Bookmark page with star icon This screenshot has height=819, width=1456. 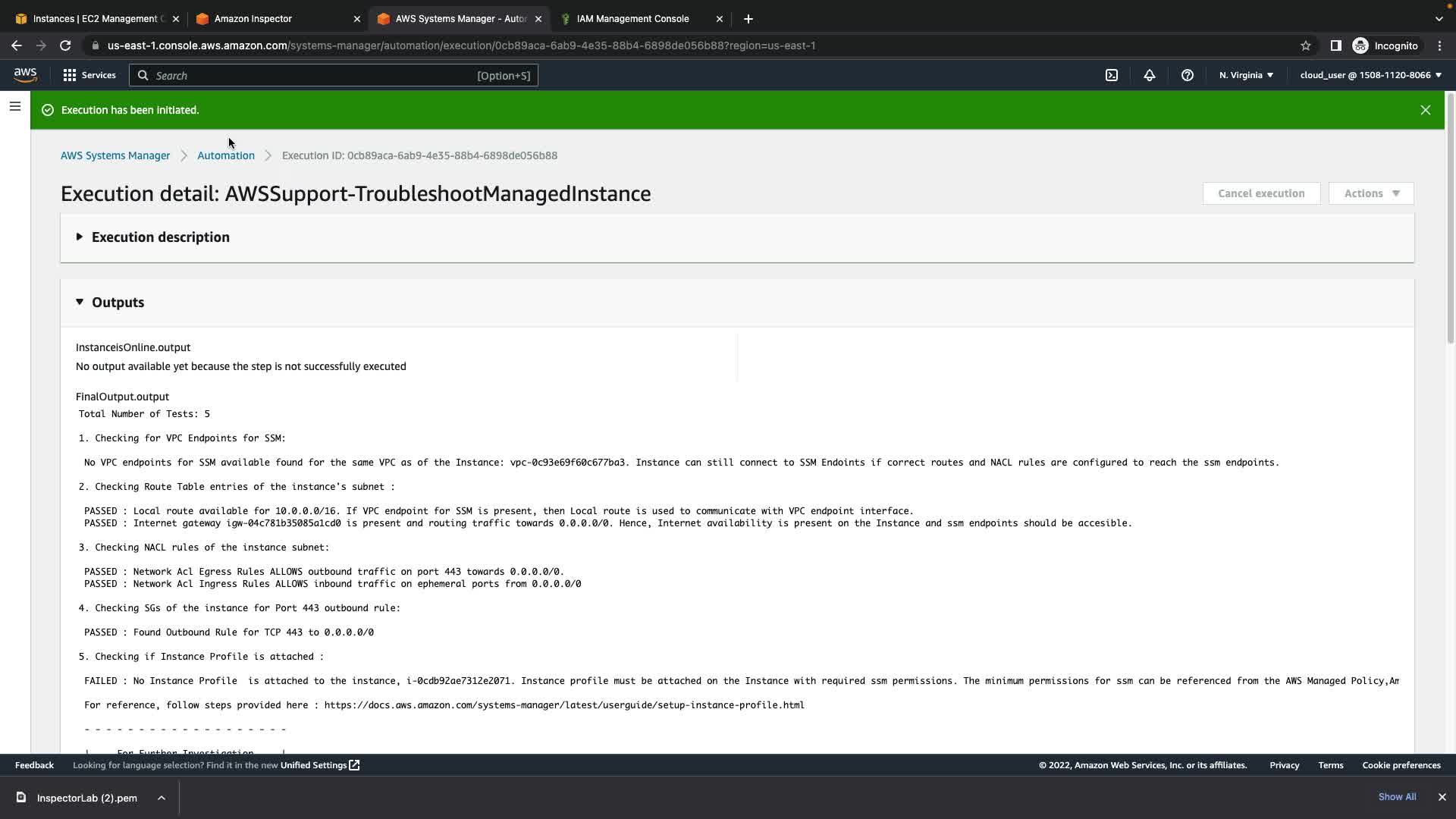pos(1305,45)
